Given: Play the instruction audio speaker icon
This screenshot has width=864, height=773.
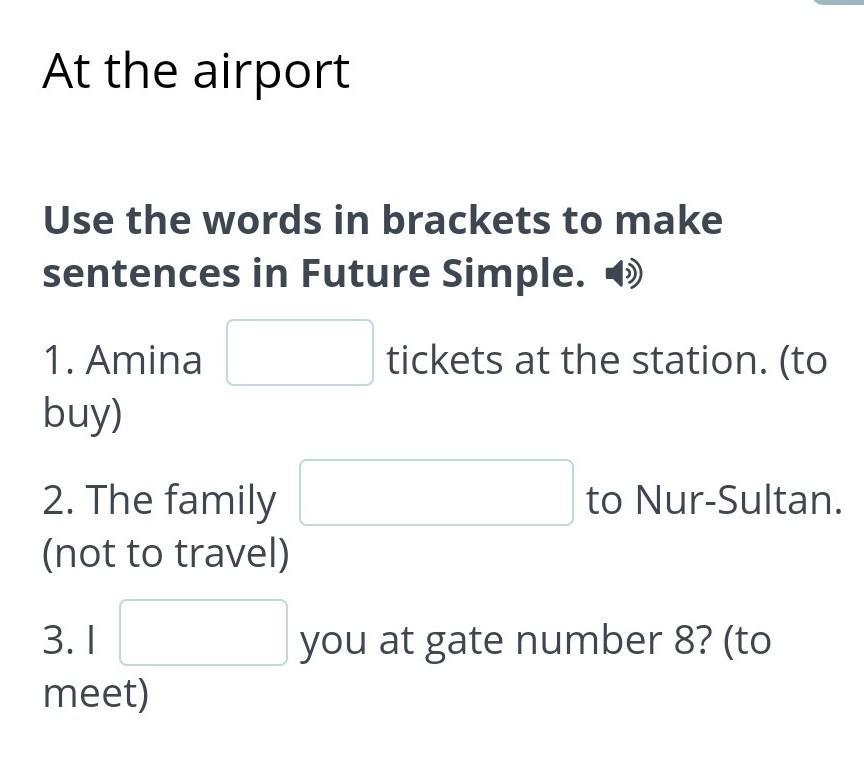Looking at the screenshot, I should pos(625,274).
